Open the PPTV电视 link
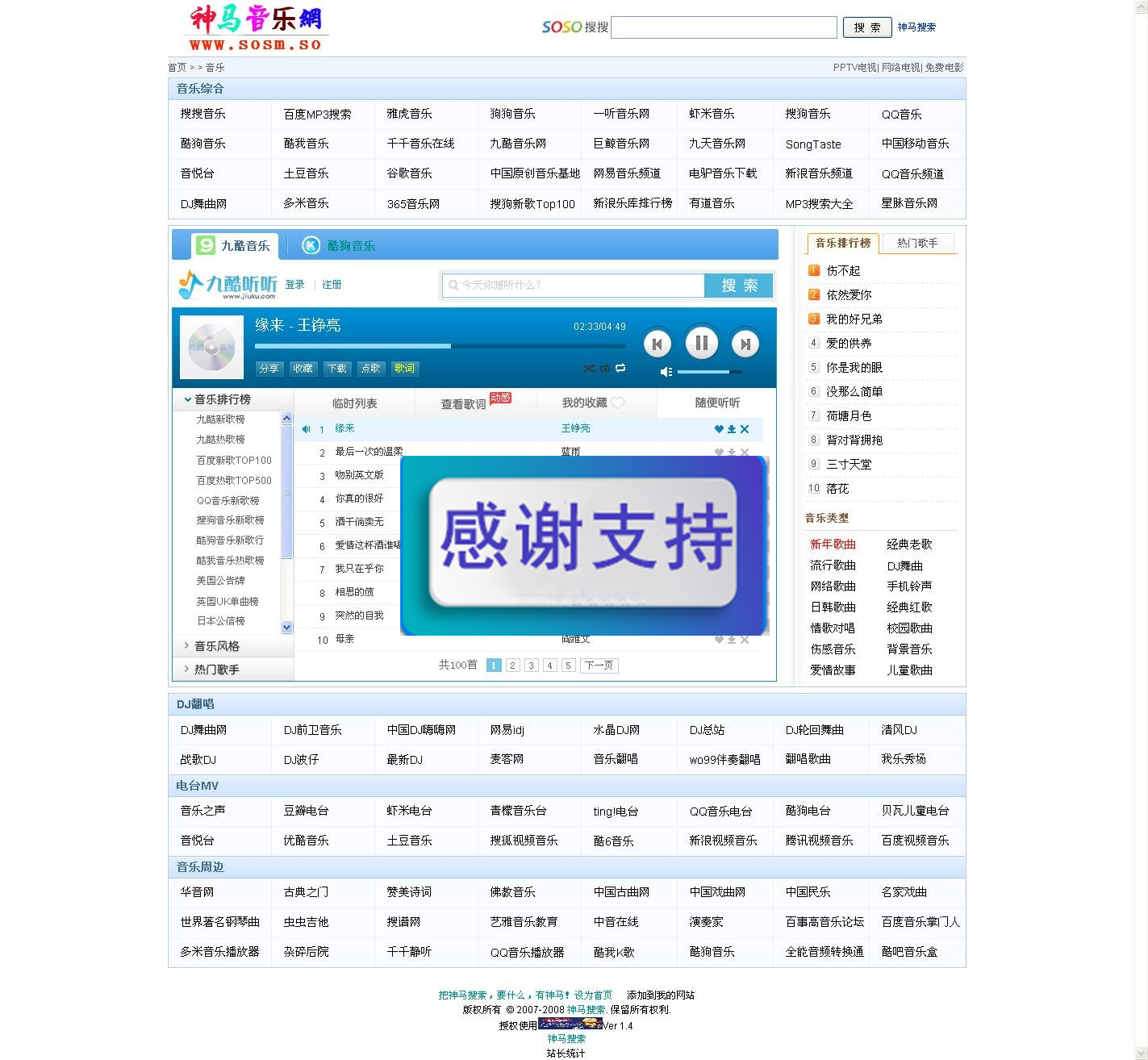Screen dimensions: 1148x1060 pos(854,68)
